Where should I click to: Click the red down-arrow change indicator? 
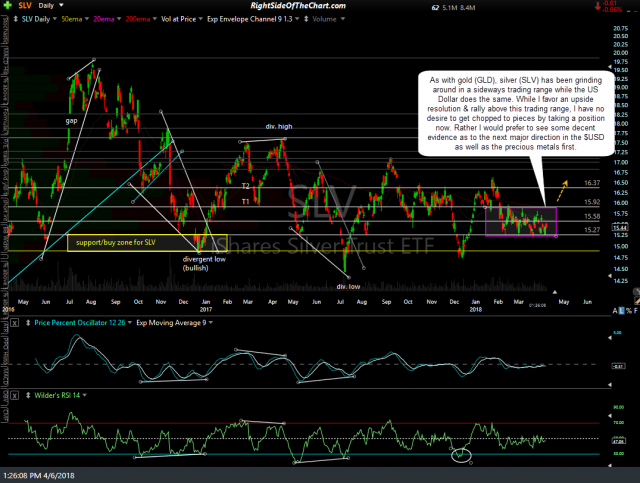pos(598,6)
